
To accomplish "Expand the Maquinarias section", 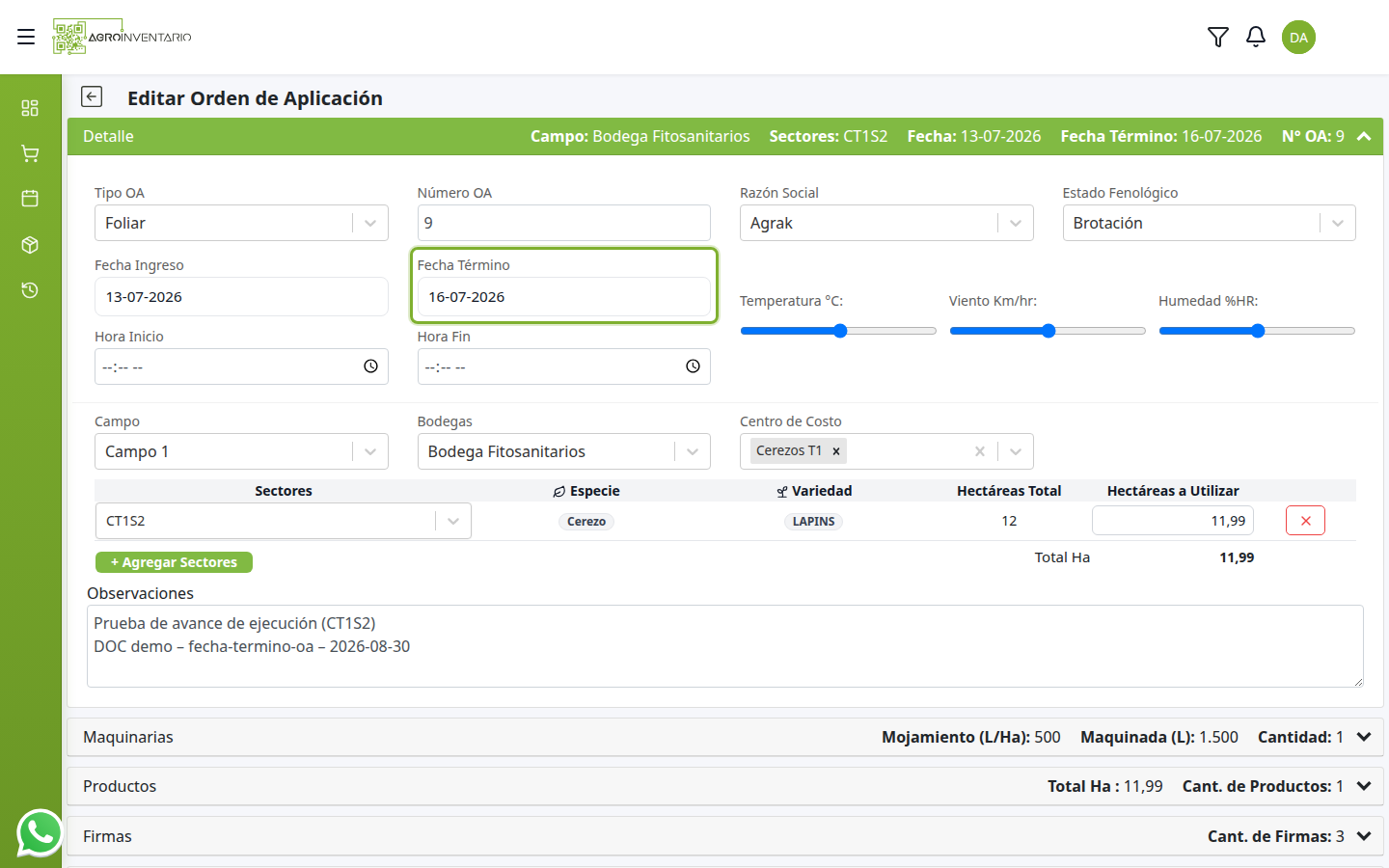I will point(1364,737).
